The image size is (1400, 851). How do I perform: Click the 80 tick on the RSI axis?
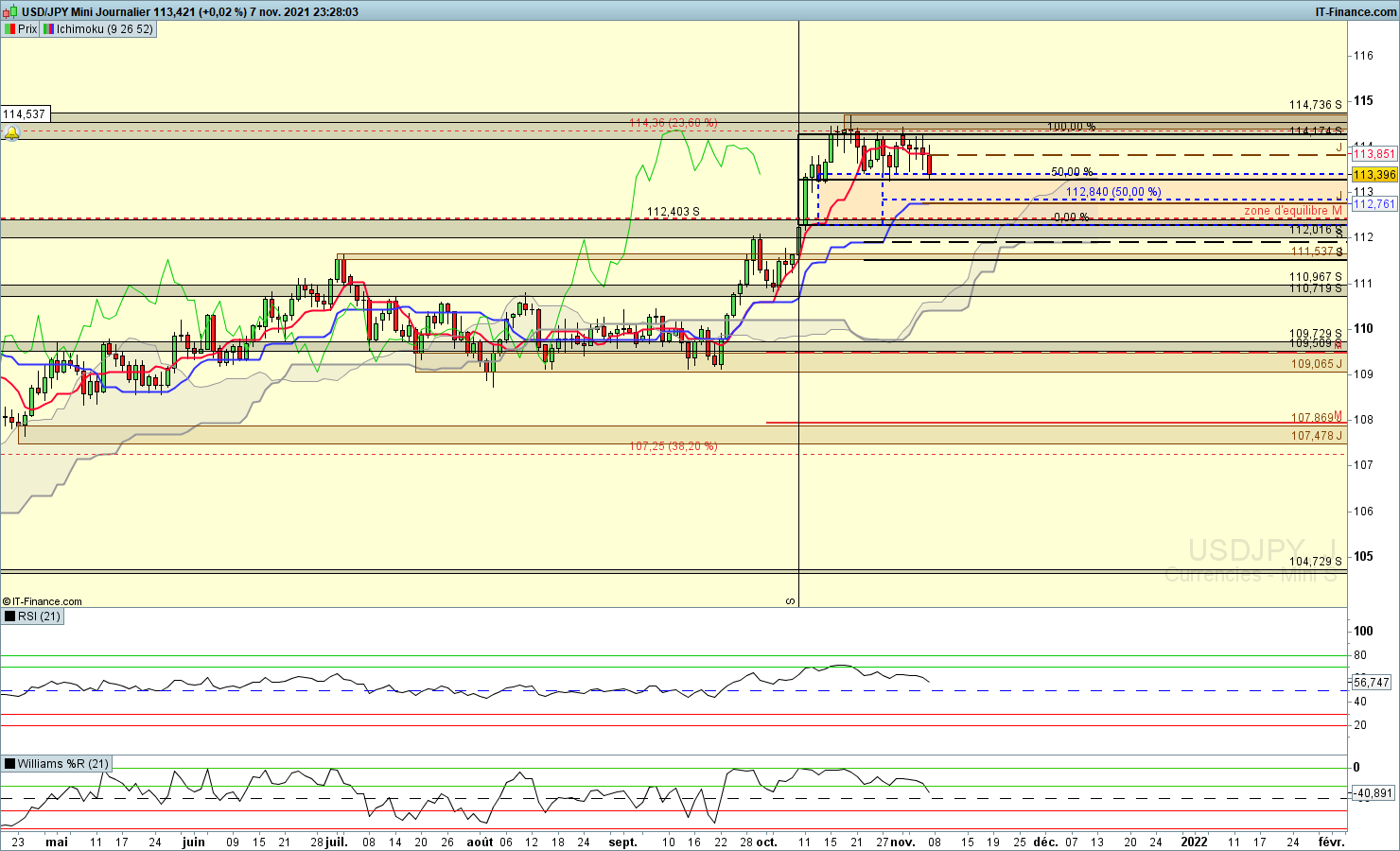point(1360,655)
